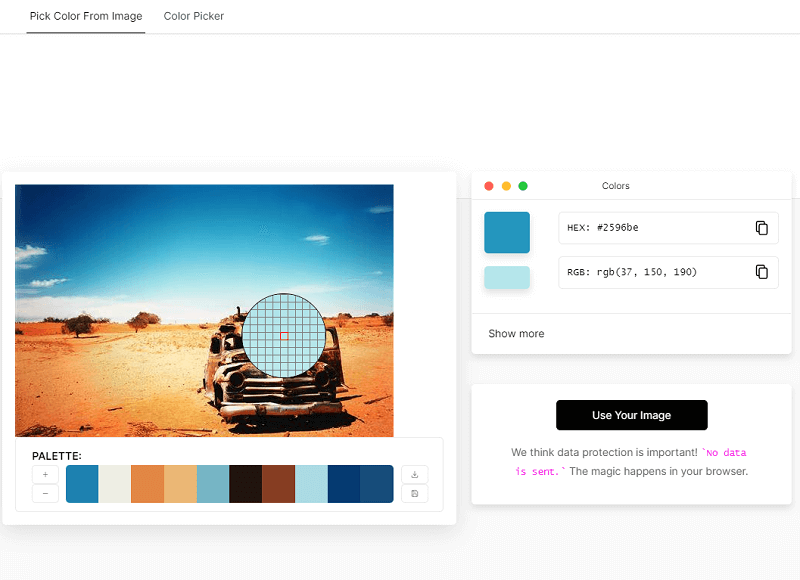The image size is (800, 580).
Task: Select the muted sky-blue palette swatch
Action: click(213, 484)
